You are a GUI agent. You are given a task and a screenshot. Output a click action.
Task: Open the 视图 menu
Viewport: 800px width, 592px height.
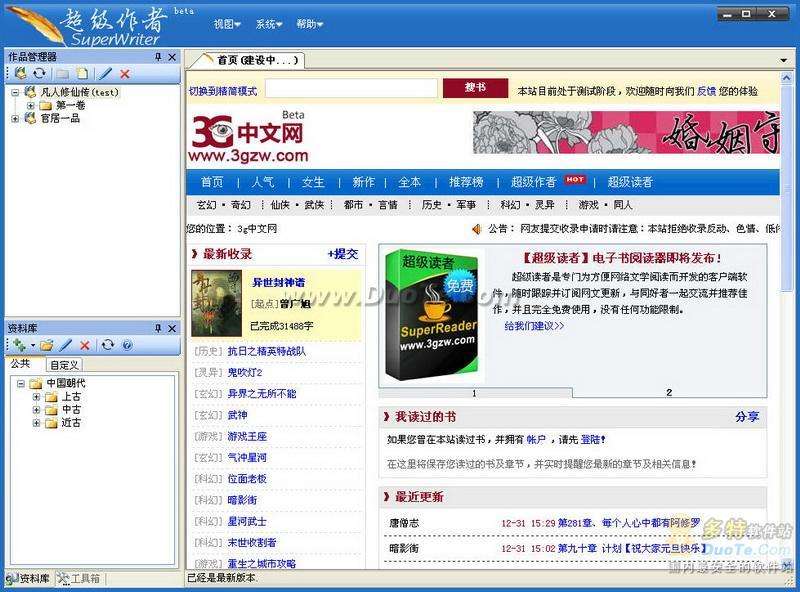point(227,24)
